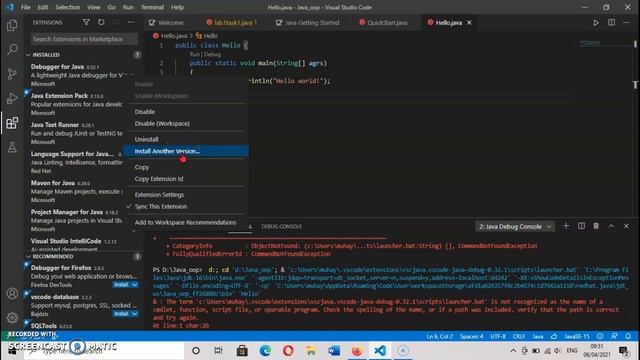
Task: Open Install dropdown arrow for vscode-database
Action: click(134, 313)
